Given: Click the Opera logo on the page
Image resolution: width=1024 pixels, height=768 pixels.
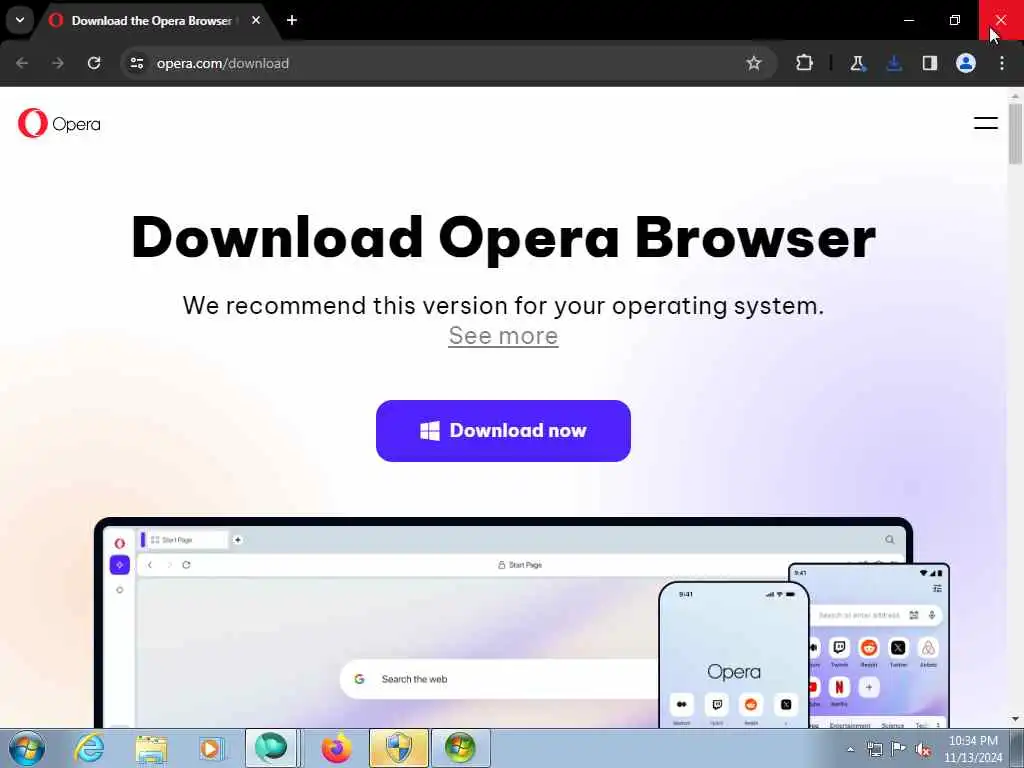Looking at the screenshot, I should point(59,123).
